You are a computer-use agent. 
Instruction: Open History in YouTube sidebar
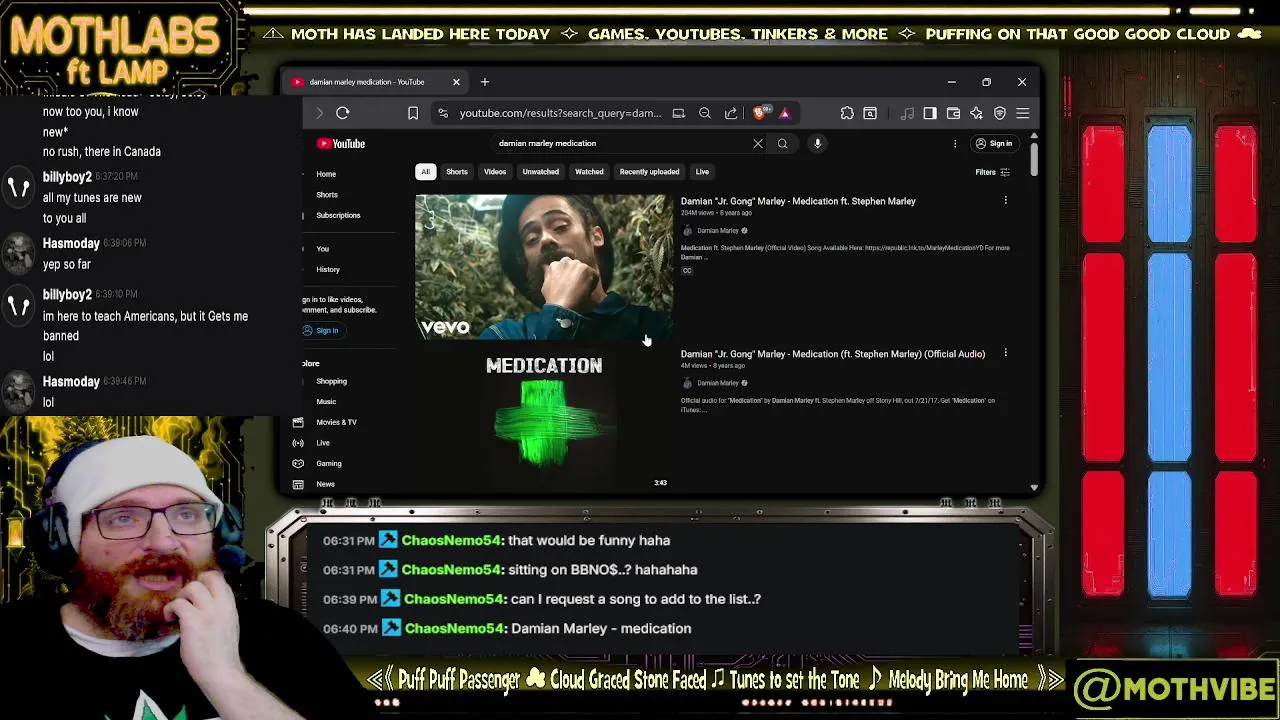328,270
